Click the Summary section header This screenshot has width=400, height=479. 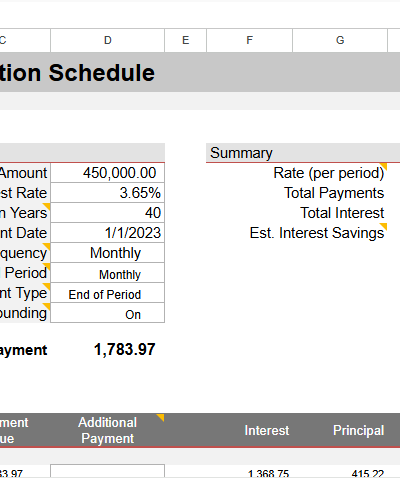[303, 153]
